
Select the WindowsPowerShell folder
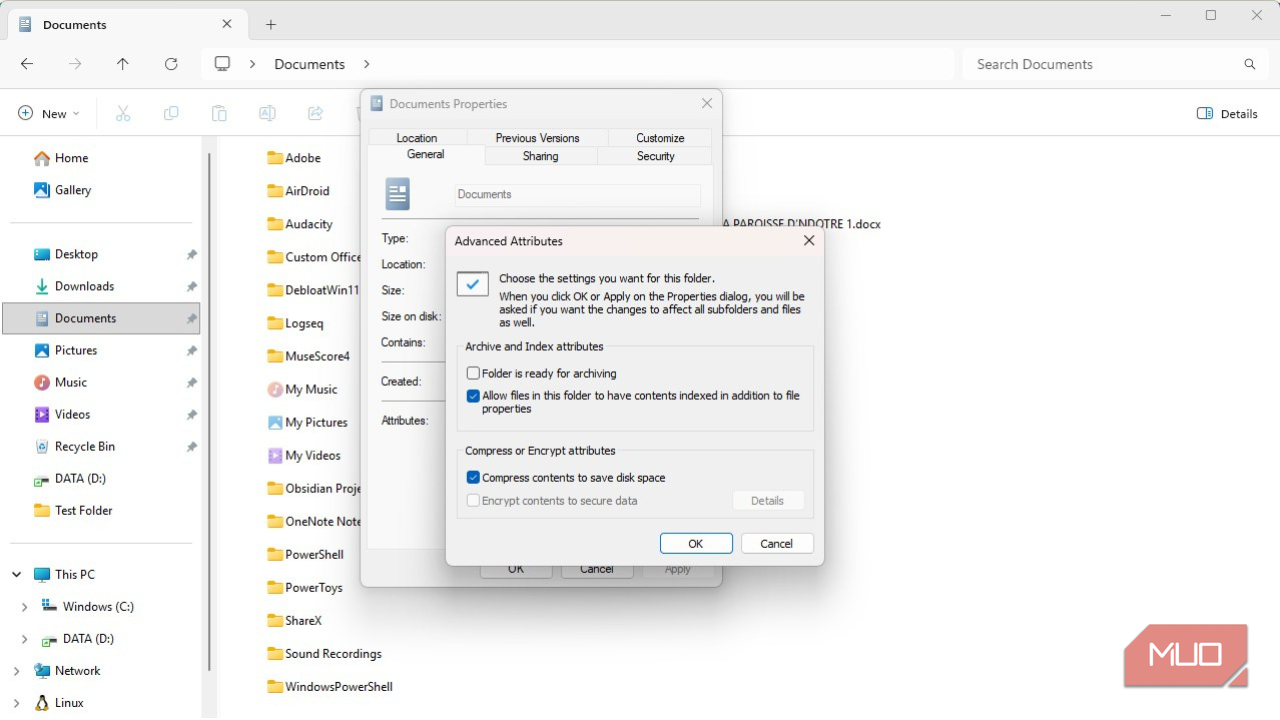pyautogui.click(x=330, y=687)
